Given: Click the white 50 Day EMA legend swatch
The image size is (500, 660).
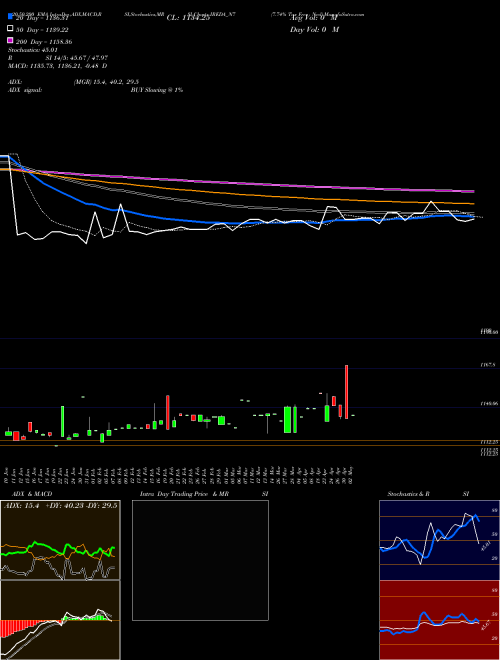Looking at the screenshot, I should (10, 29).
